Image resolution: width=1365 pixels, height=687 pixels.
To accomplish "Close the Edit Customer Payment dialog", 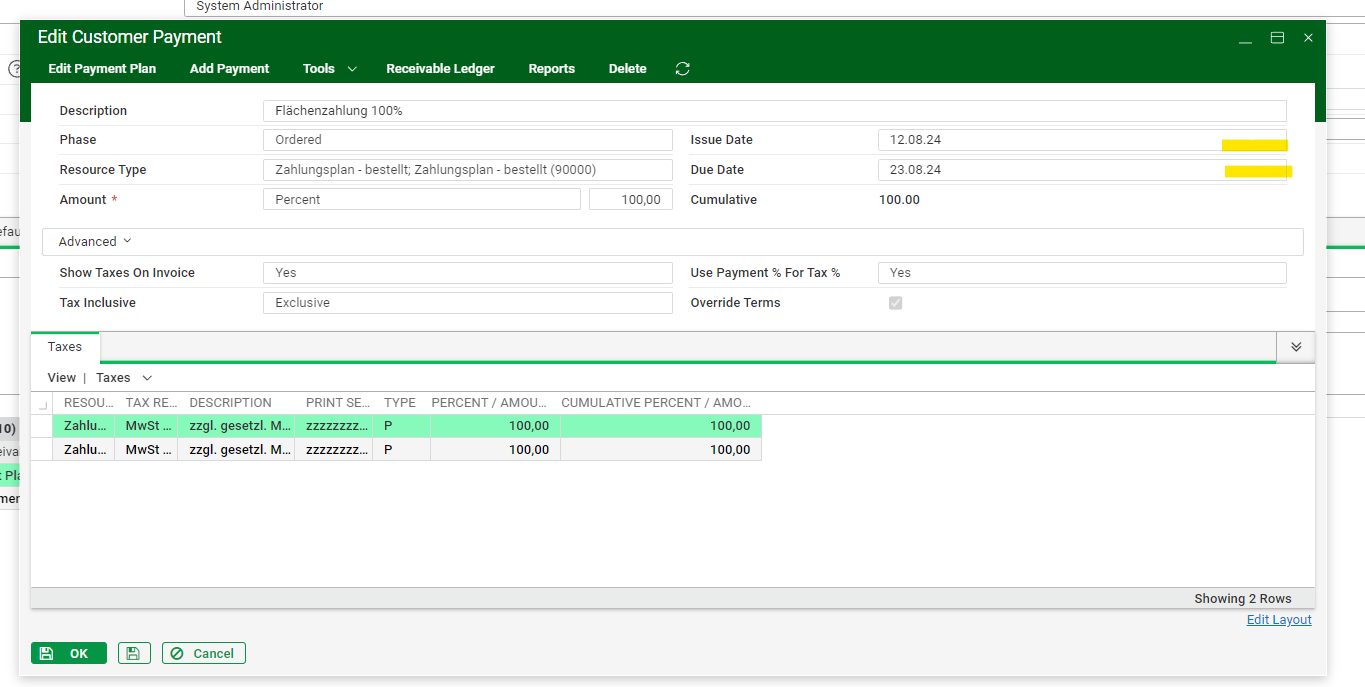I will (1308, 38).
